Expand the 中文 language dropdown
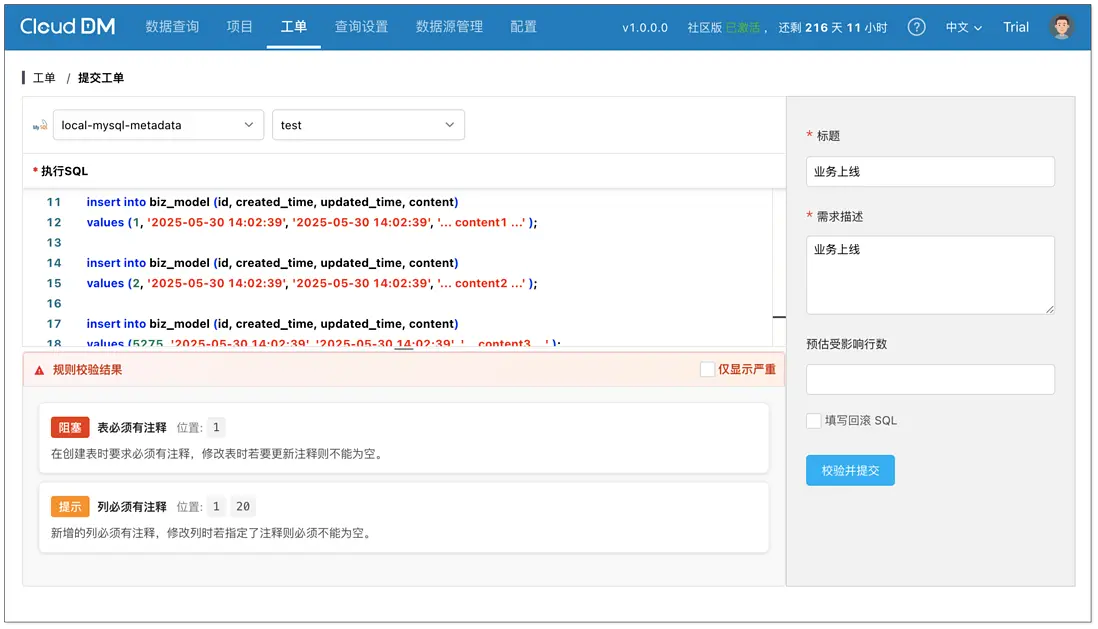The height and width of the screenshot is (629, 1098). (964, 27)
